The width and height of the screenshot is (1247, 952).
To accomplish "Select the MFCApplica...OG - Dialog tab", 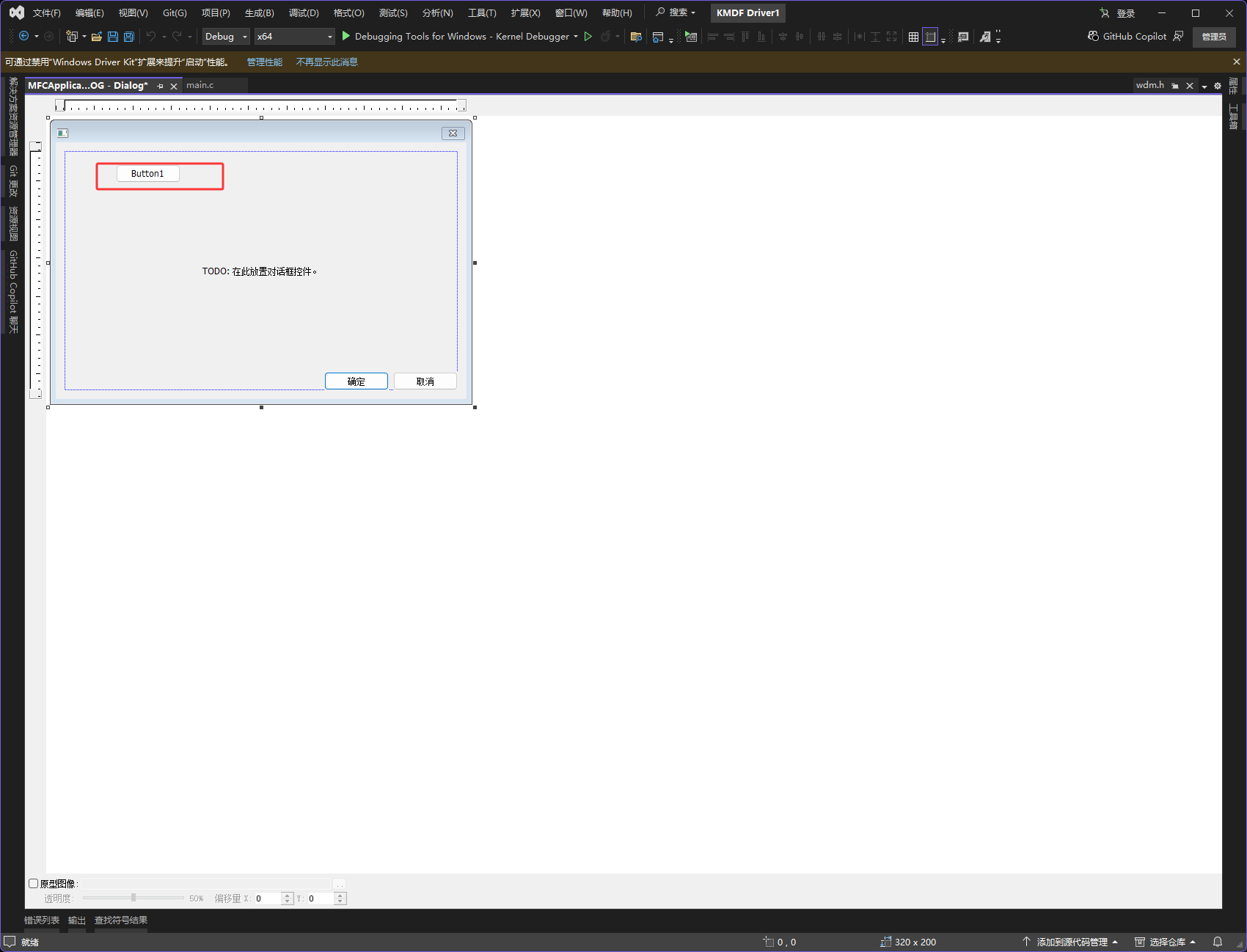I will click(88, 85).
